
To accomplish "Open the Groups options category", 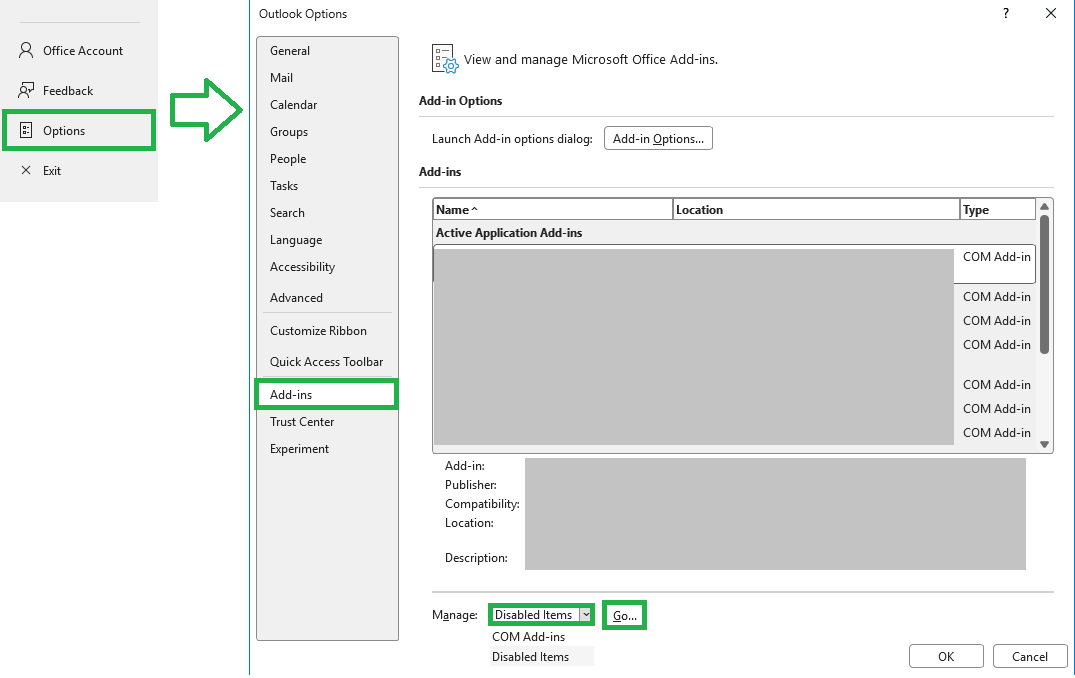I will pos(327,132).
